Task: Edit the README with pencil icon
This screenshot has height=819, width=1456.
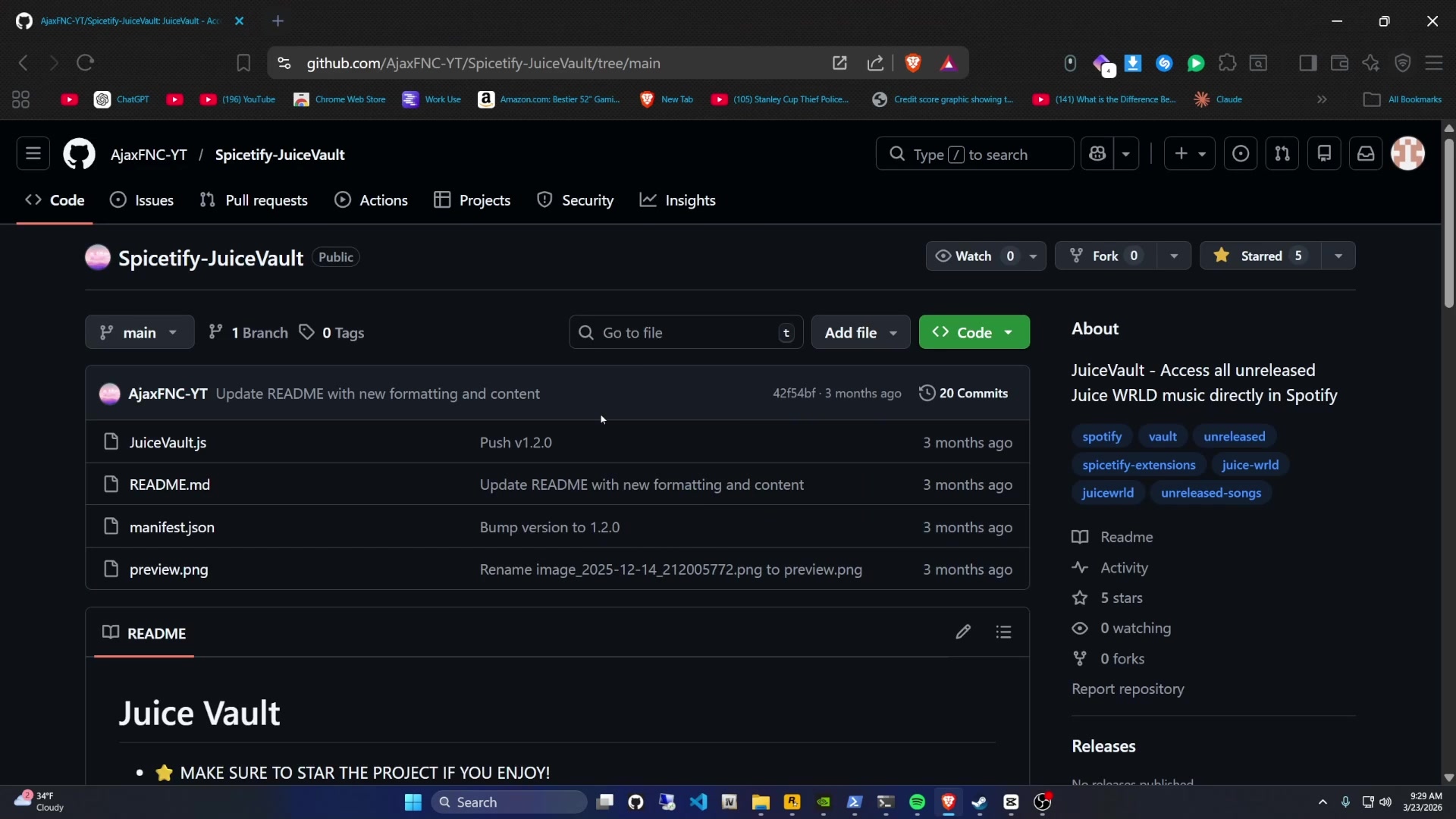Action: coord(963,632)
